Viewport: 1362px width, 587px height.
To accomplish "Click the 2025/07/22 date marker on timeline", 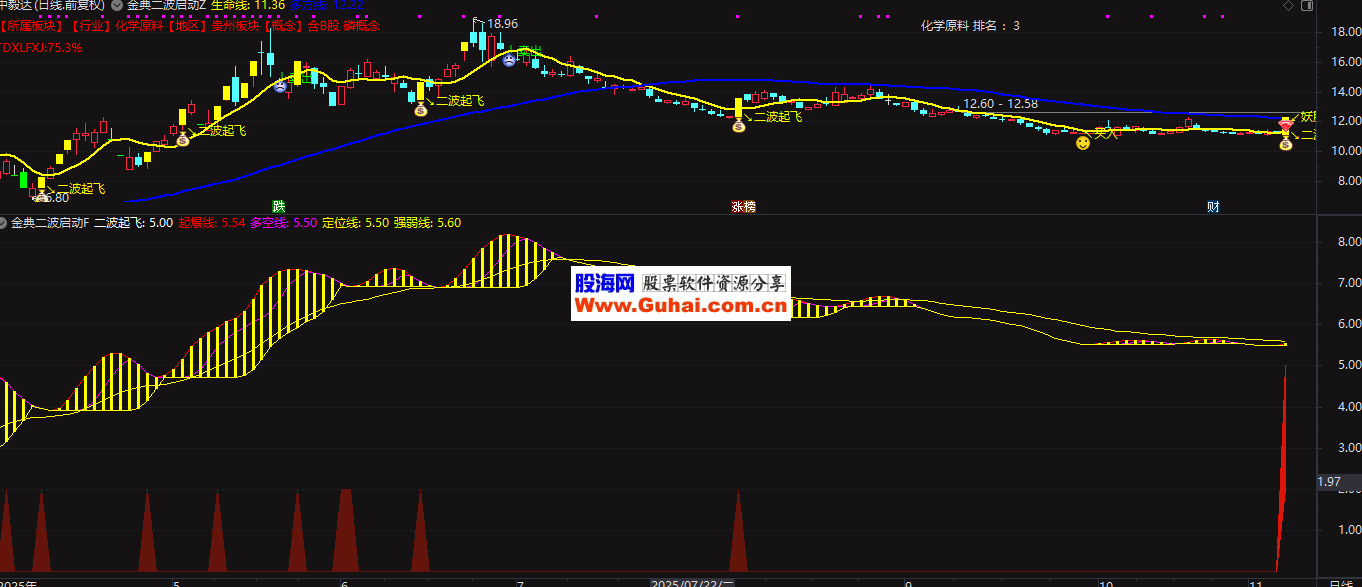I will (692, 582).
